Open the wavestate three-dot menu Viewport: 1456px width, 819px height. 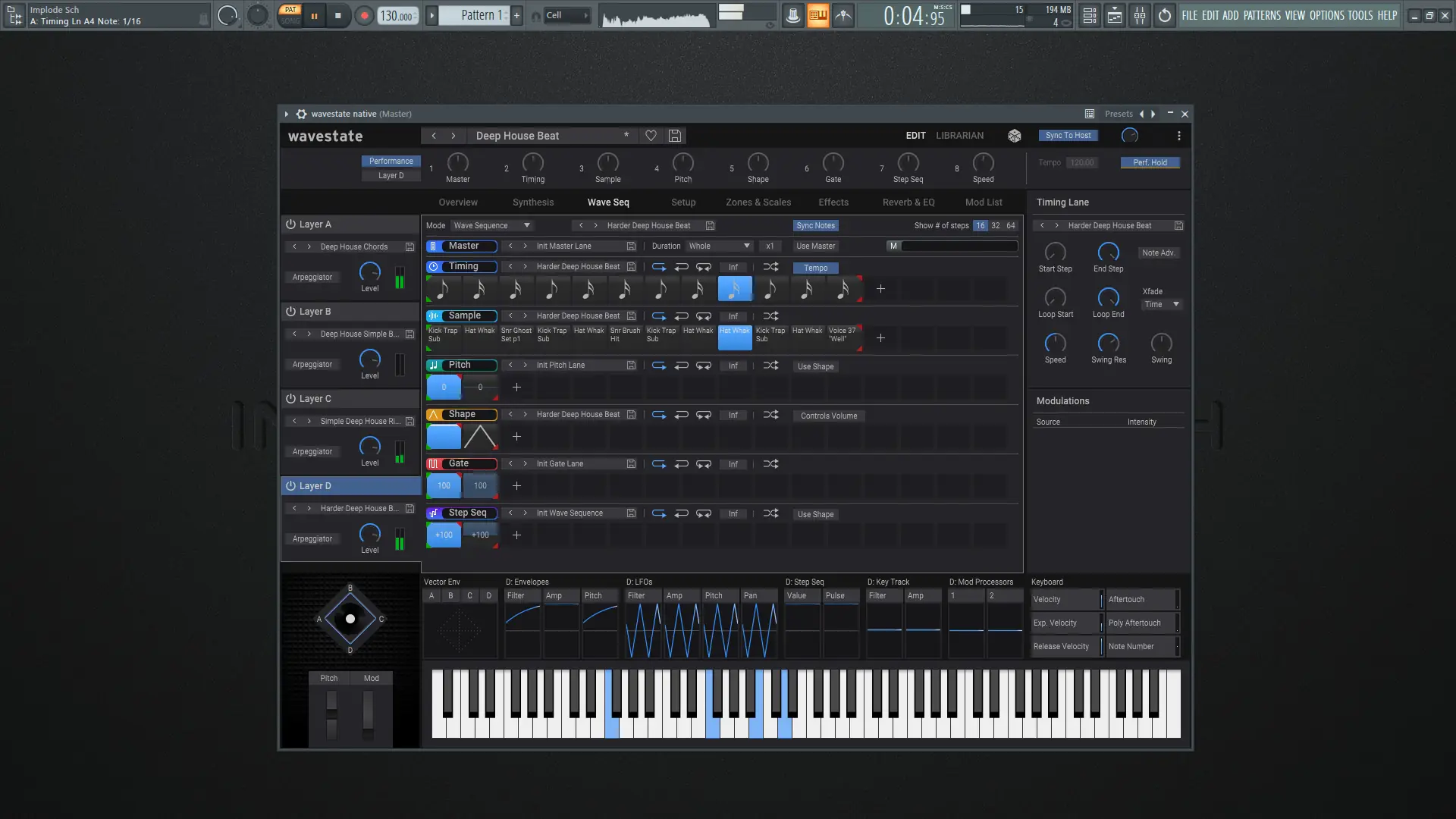(1178, 136)
